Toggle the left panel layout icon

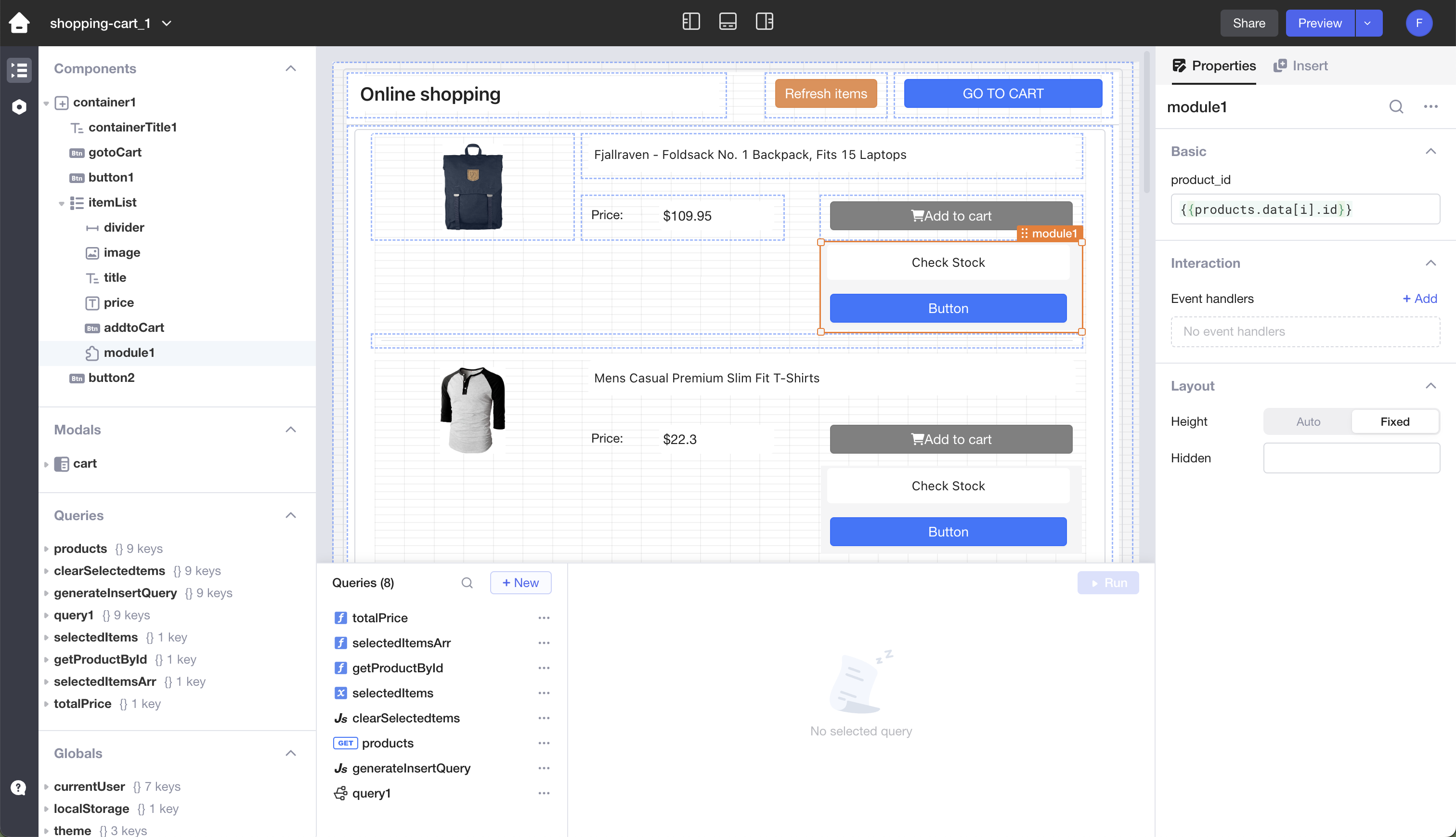pos(690,22)
